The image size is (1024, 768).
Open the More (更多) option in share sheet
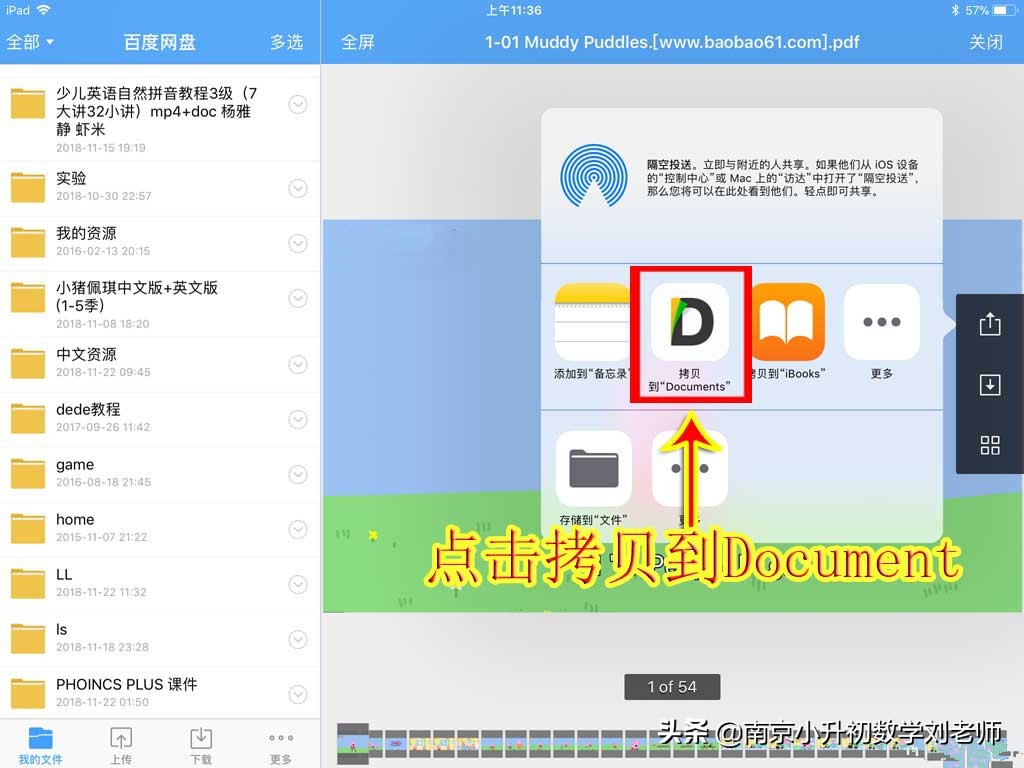[x=882, y=320]
